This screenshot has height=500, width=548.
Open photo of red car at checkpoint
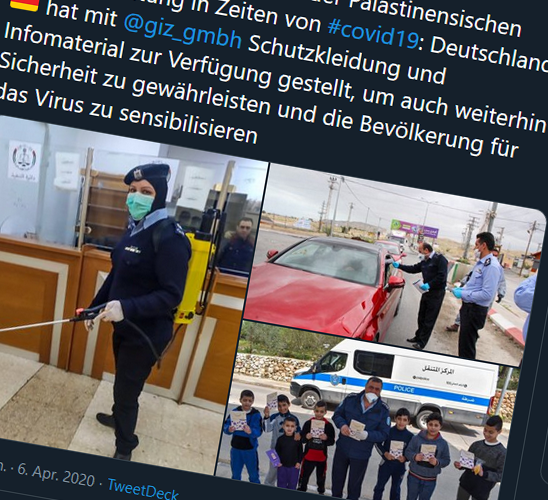pos(393,266)
